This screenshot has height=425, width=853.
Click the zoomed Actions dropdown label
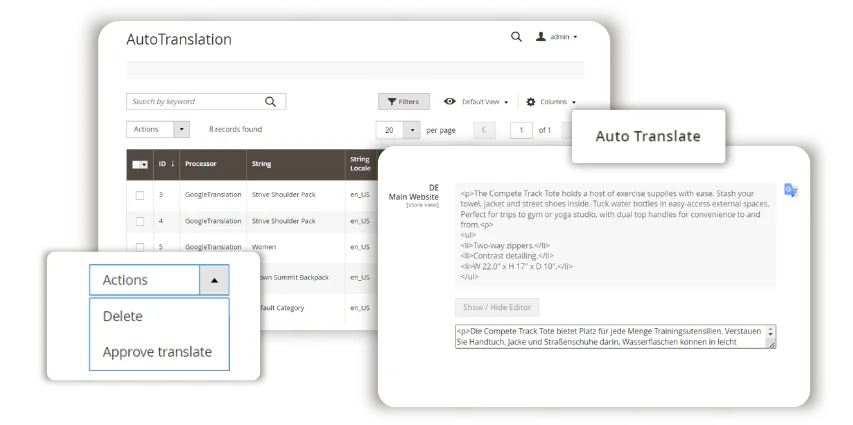point(125,280)
